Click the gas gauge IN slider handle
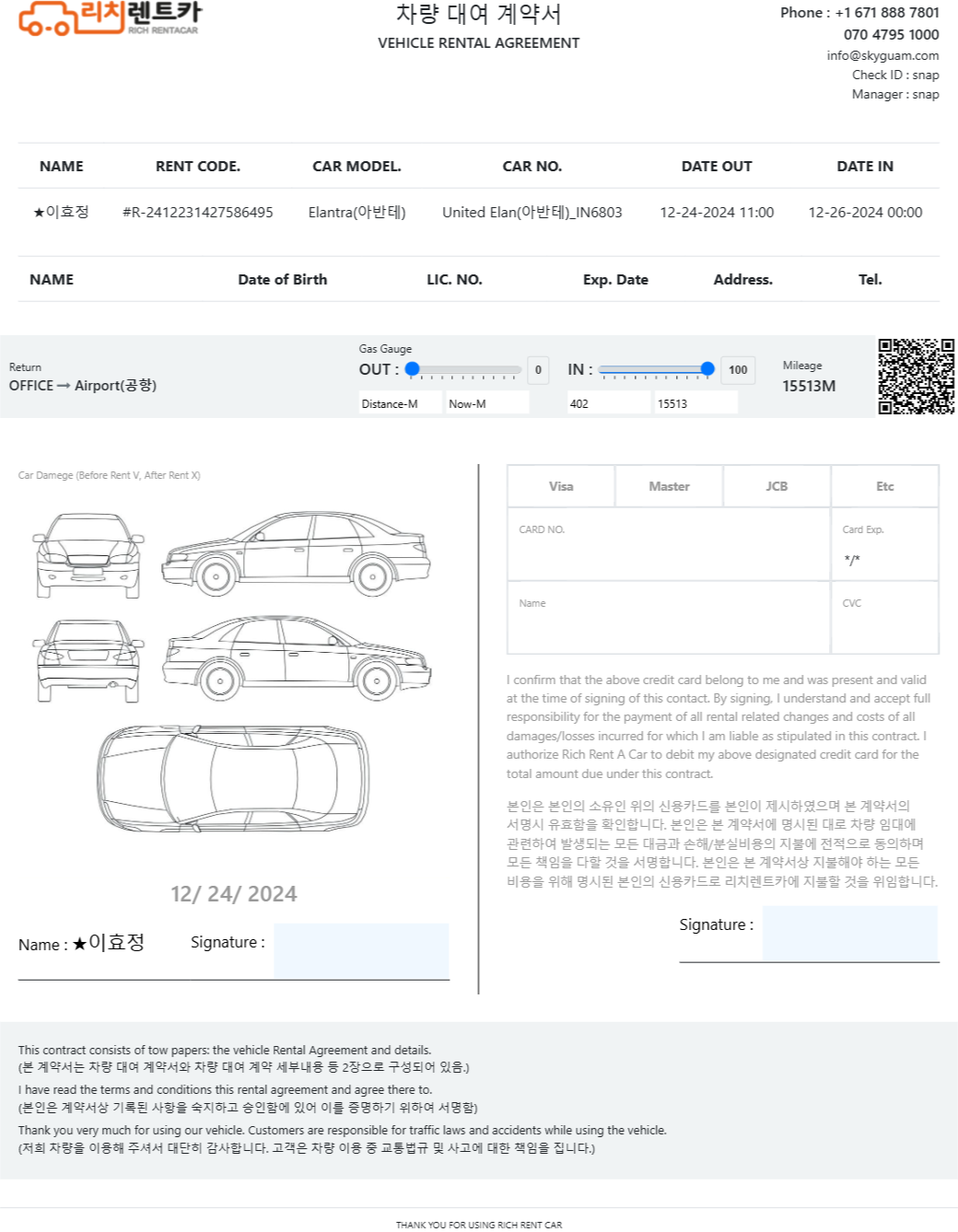Screen dimensions: 958x1232 pos(707,369)
